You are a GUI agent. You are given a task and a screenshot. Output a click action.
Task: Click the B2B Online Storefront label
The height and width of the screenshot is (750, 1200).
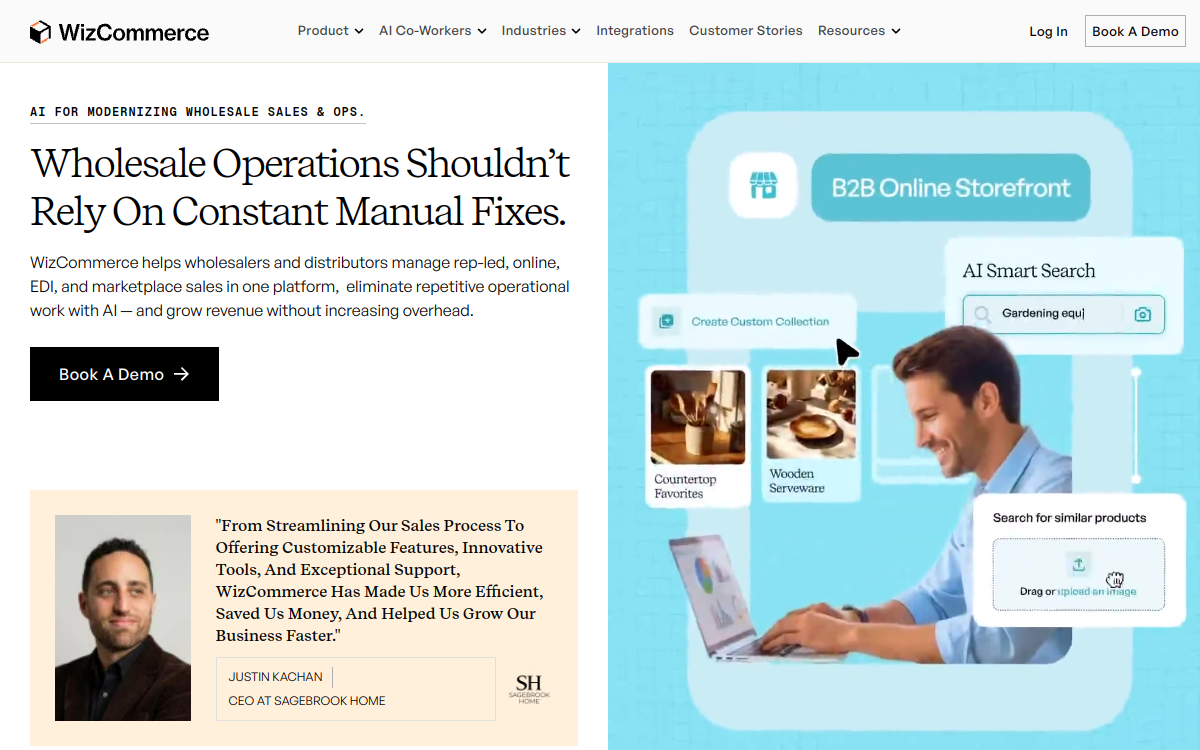[x=951, y=187]
